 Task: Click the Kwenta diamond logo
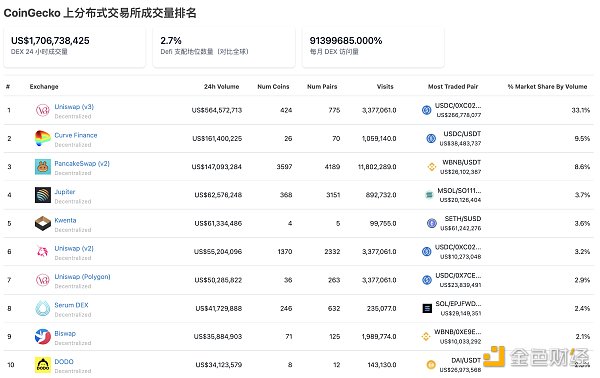tap(42, 223)
